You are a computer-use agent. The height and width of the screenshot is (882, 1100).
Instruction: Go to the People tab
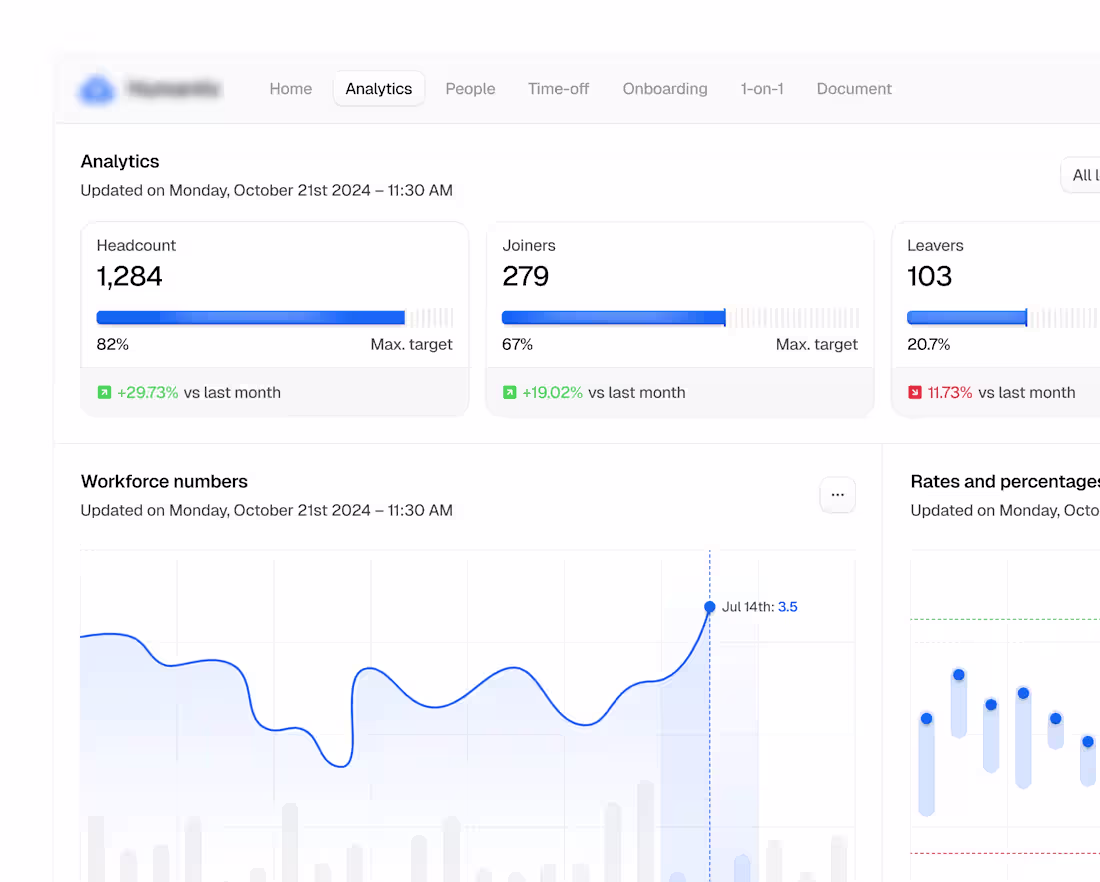[x=470, y=89]
